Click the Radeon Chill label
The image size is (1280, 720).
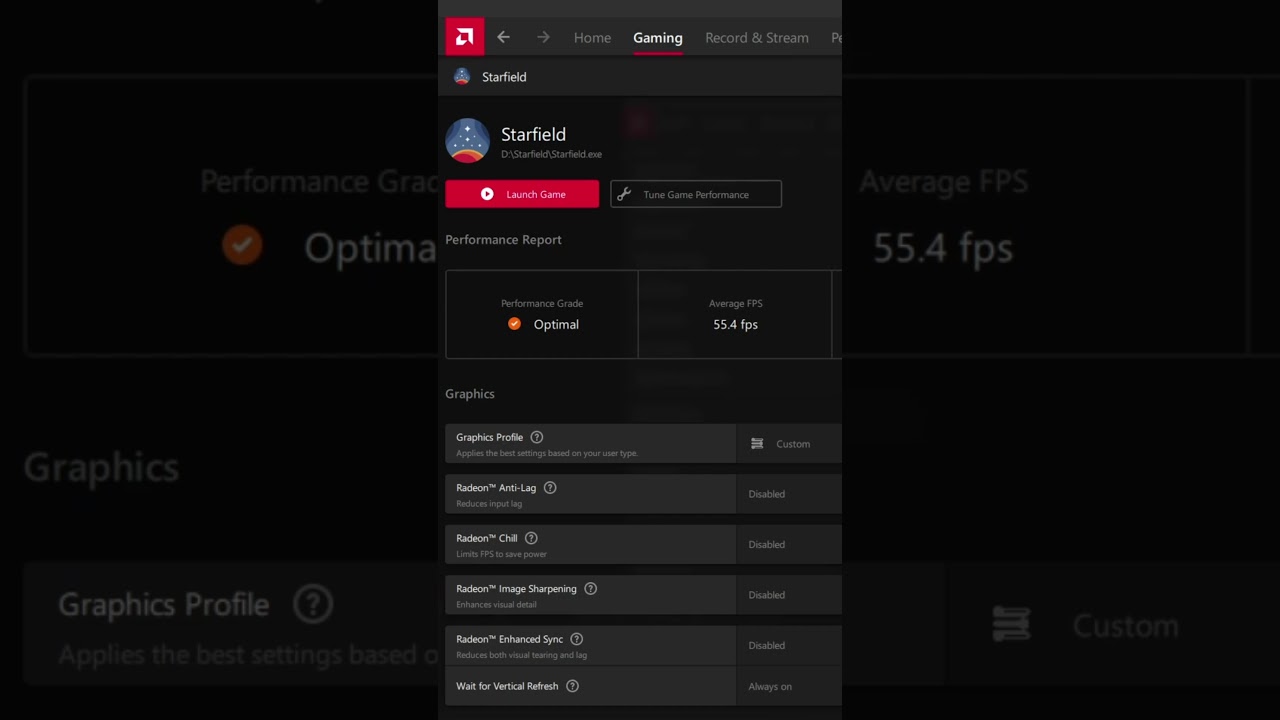(x=487, y=538)
